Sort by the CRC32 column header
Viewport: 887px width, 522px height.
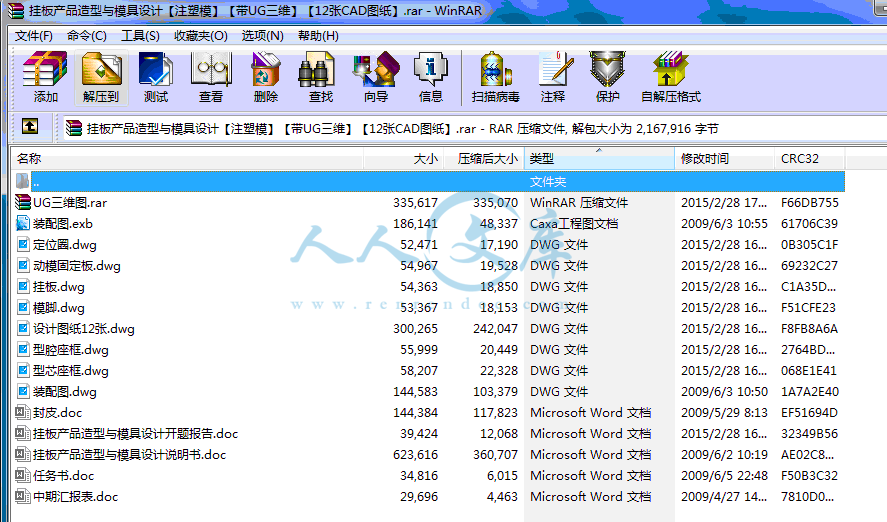(810, 158)
